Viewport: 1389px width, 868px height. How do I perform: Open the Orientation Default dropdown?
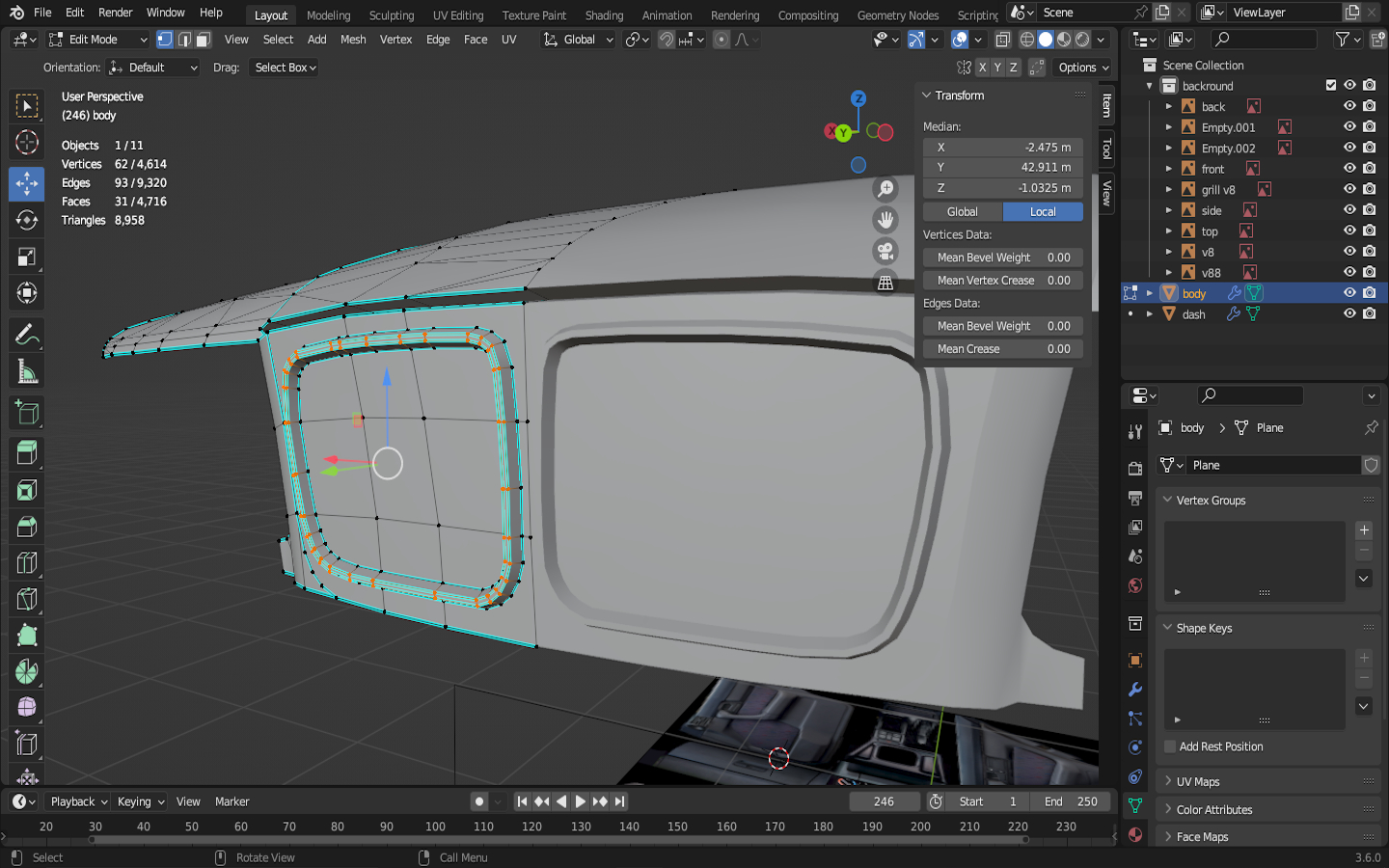coord(154,68)
